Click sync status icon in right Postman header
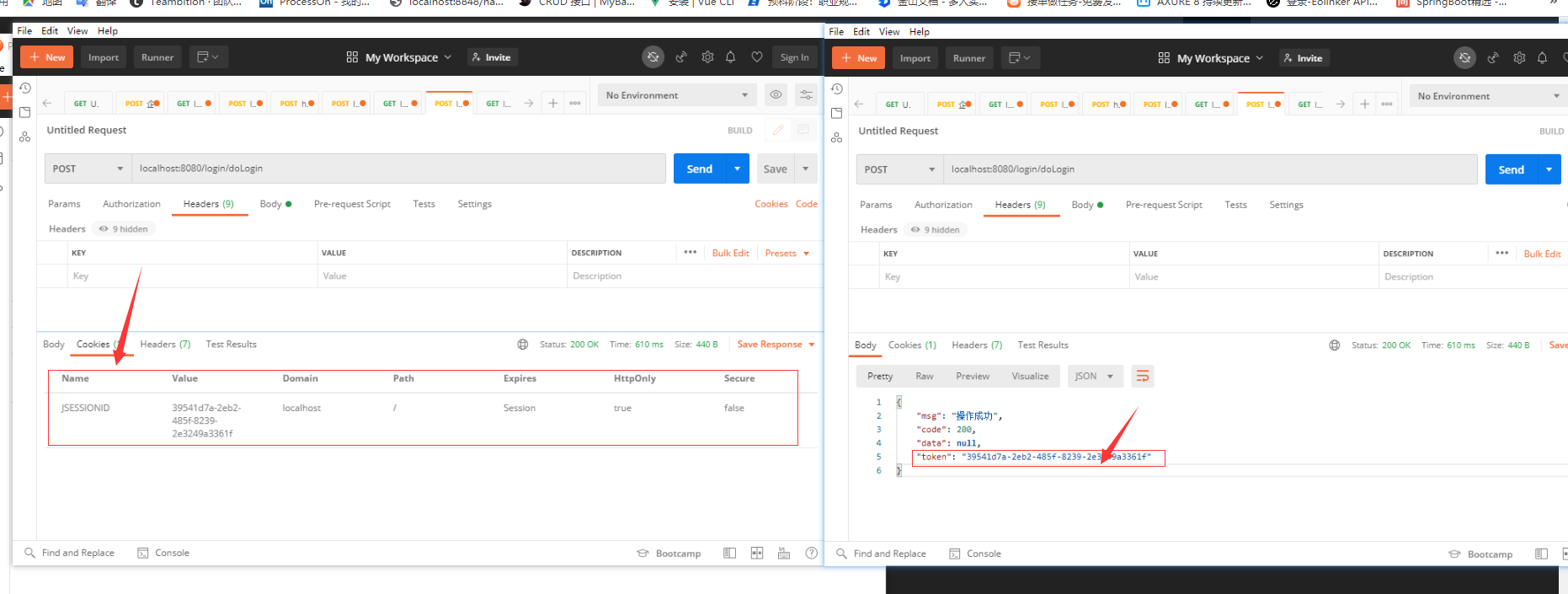 (1464, 58)
